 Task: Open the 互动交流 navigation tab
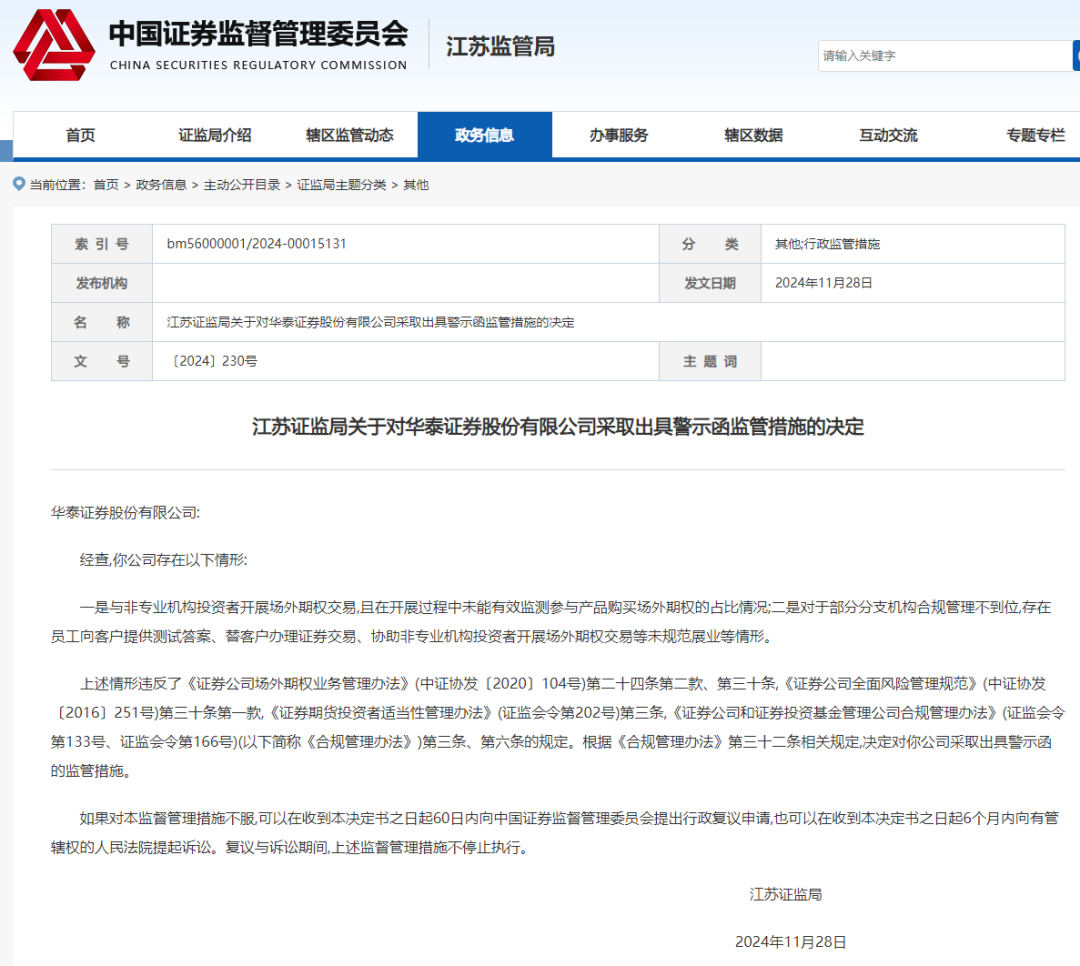point(889,135)
